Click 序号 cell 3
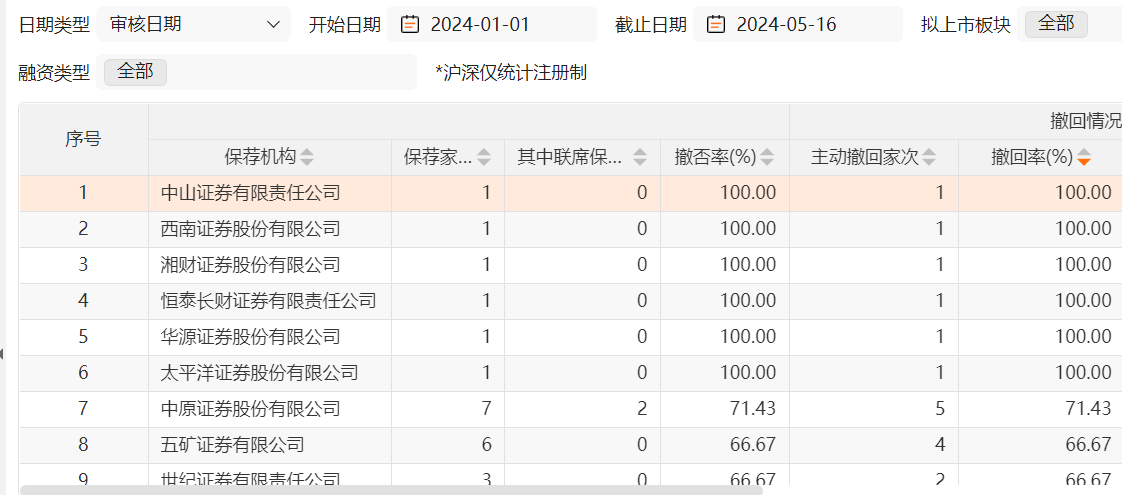This screenshot has height=495, width=1122. (x=84, y=265)
